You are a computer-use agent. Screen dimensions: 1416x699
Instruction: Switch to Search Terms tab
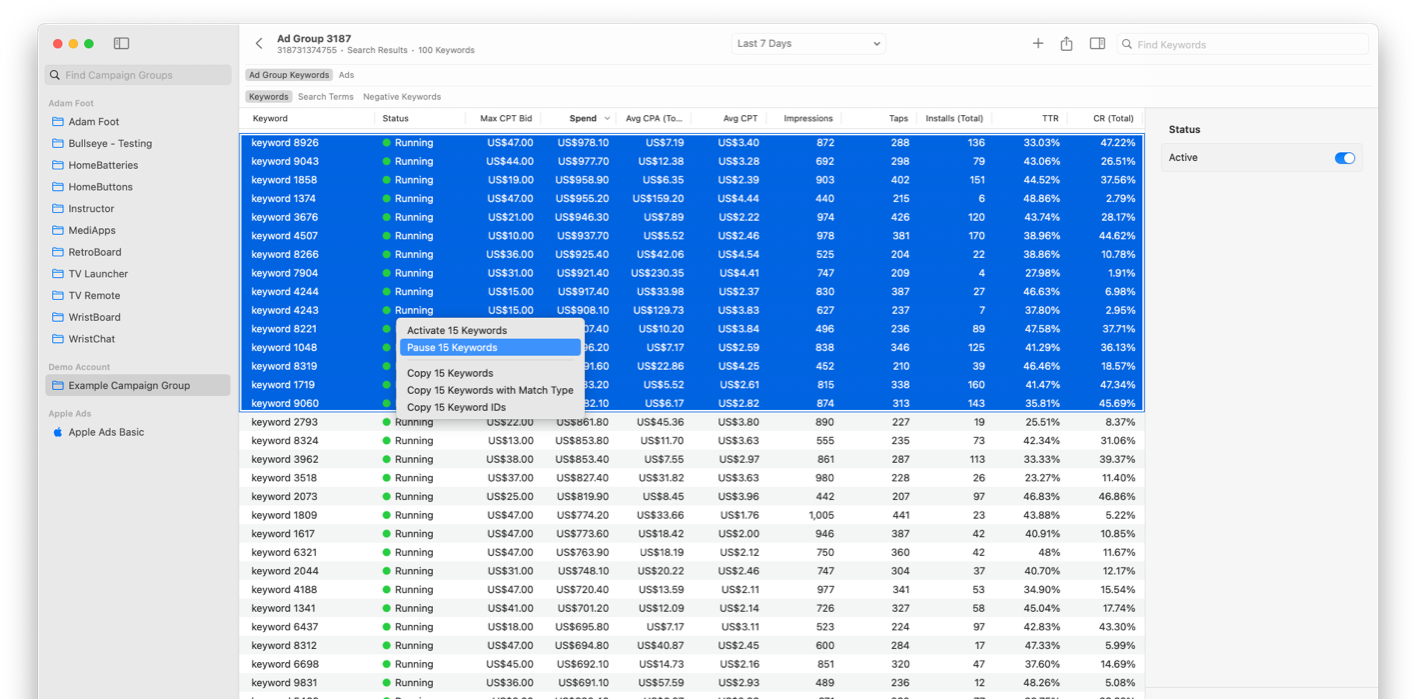pos(326,97)
